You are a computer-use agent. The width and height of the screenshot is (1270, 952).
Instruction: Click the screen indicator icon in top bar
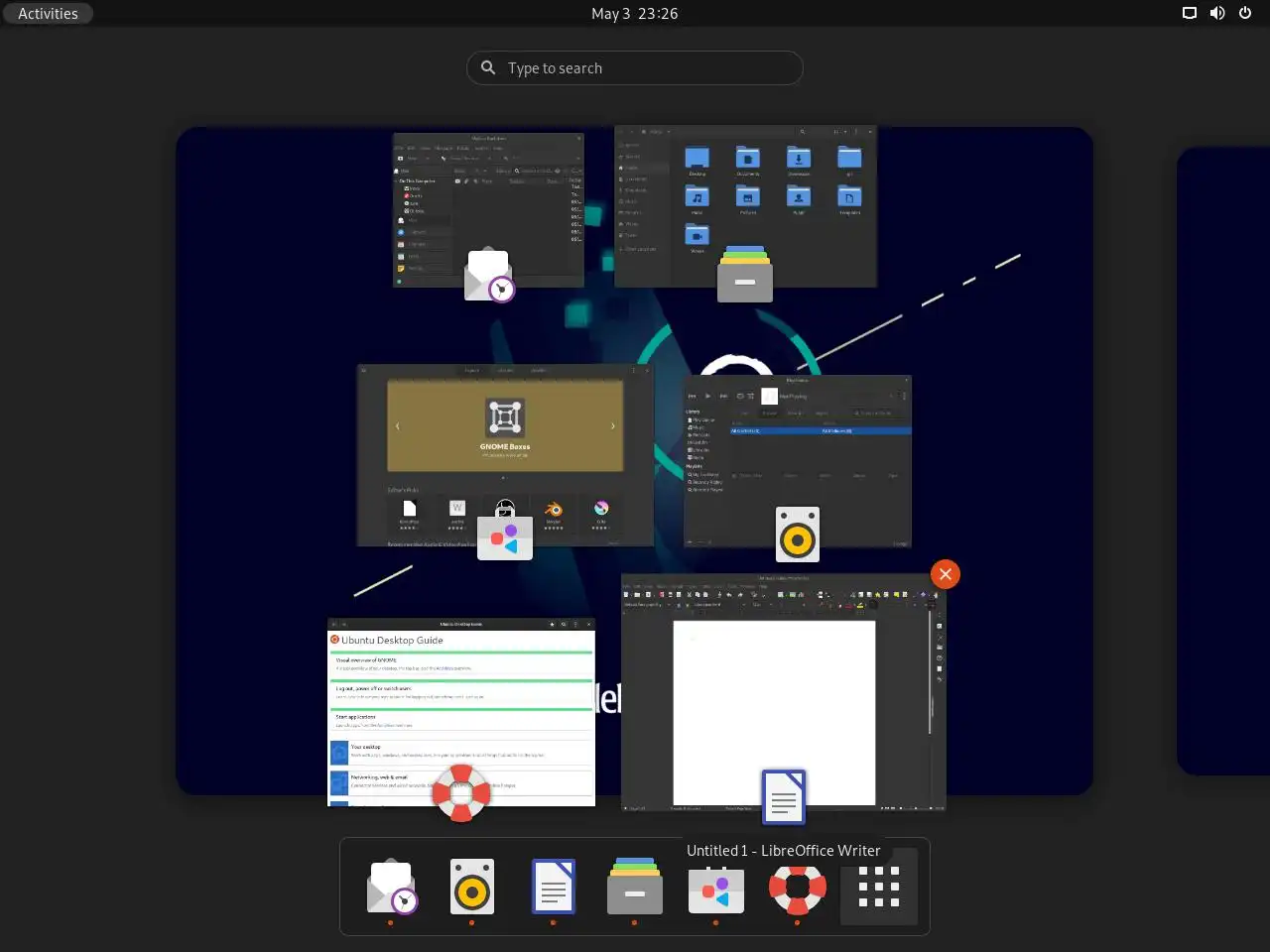coord(1190,13)
